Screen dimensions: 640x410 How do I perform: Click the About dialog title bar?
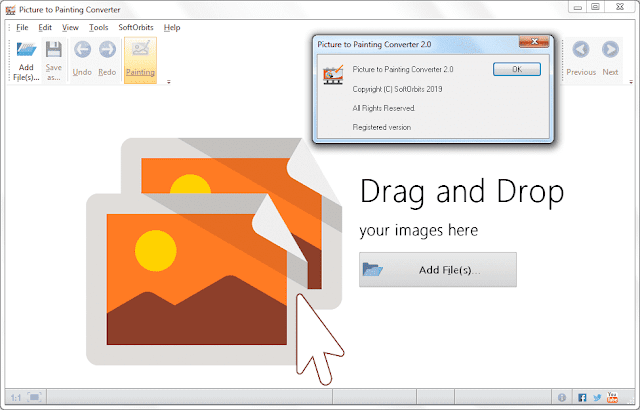coord(416,44)
